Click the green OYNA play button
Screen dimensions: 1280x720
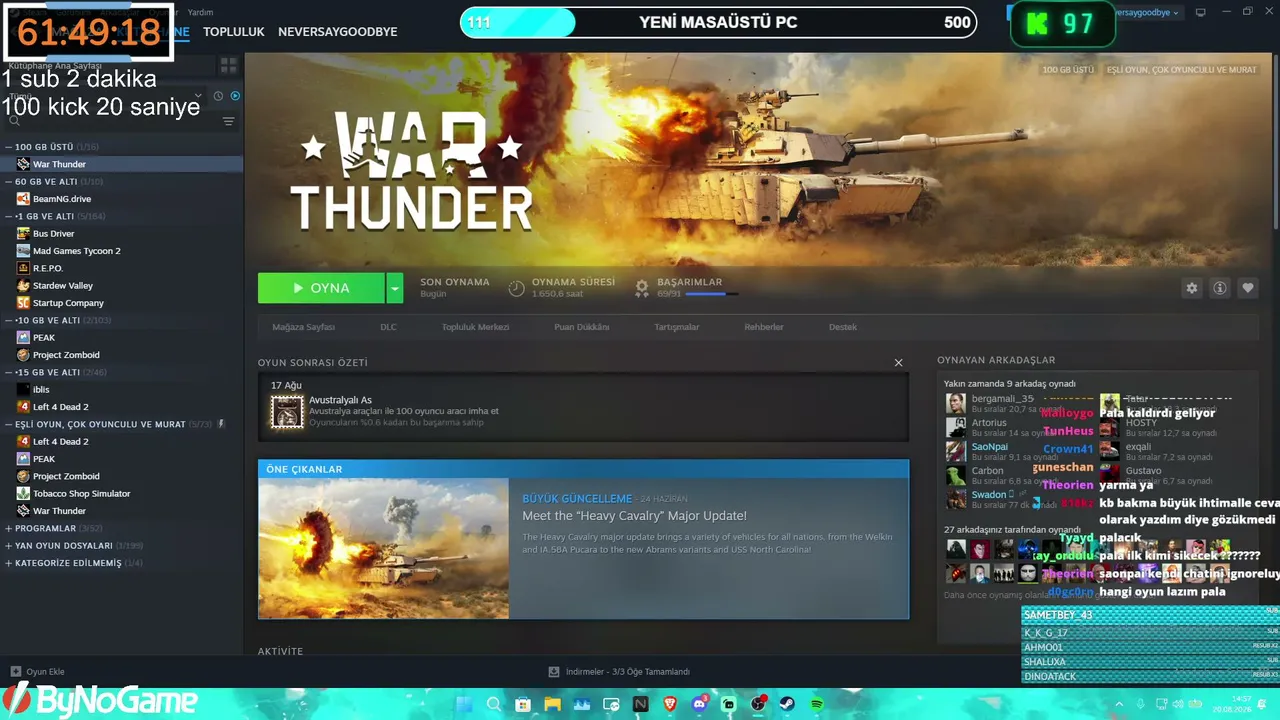tap(321, 288)
